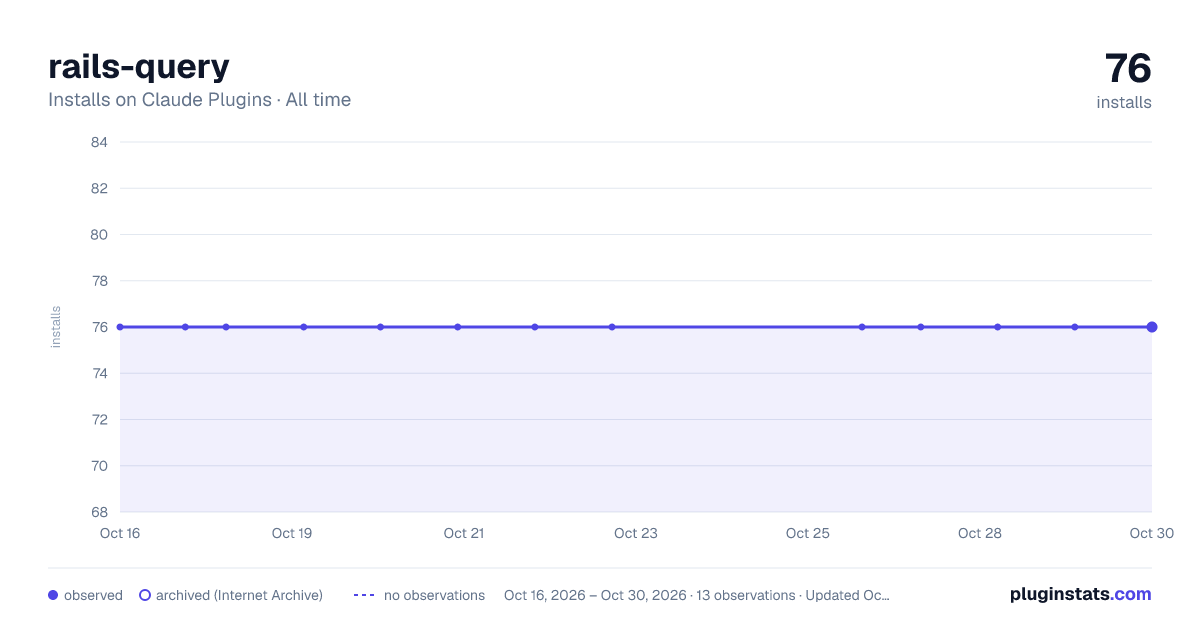
Task: Click the 84 y-axis label
Action: click(x=99, y=142)
